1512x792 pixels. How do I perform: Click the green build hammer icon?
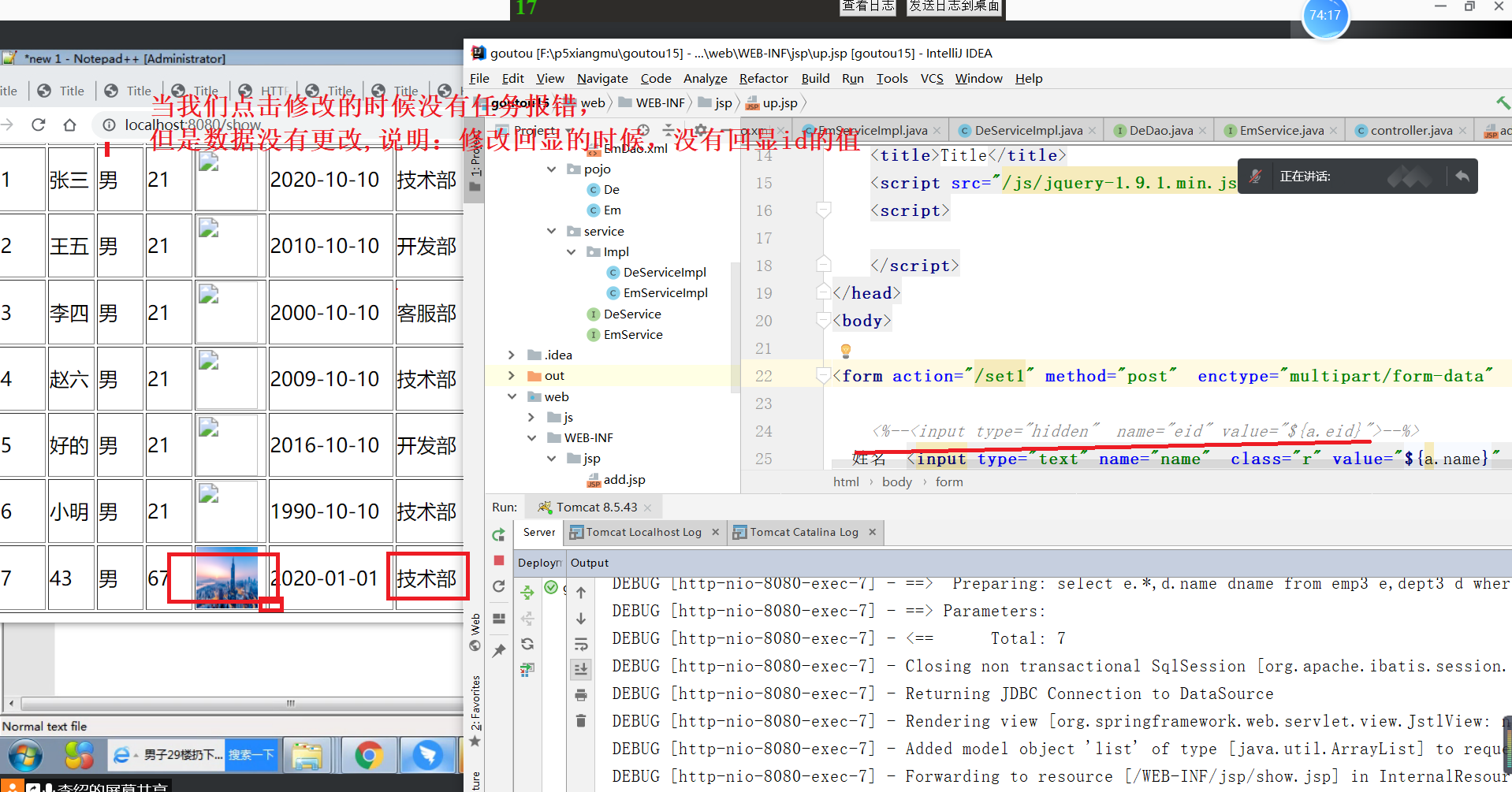[1503, 102]
